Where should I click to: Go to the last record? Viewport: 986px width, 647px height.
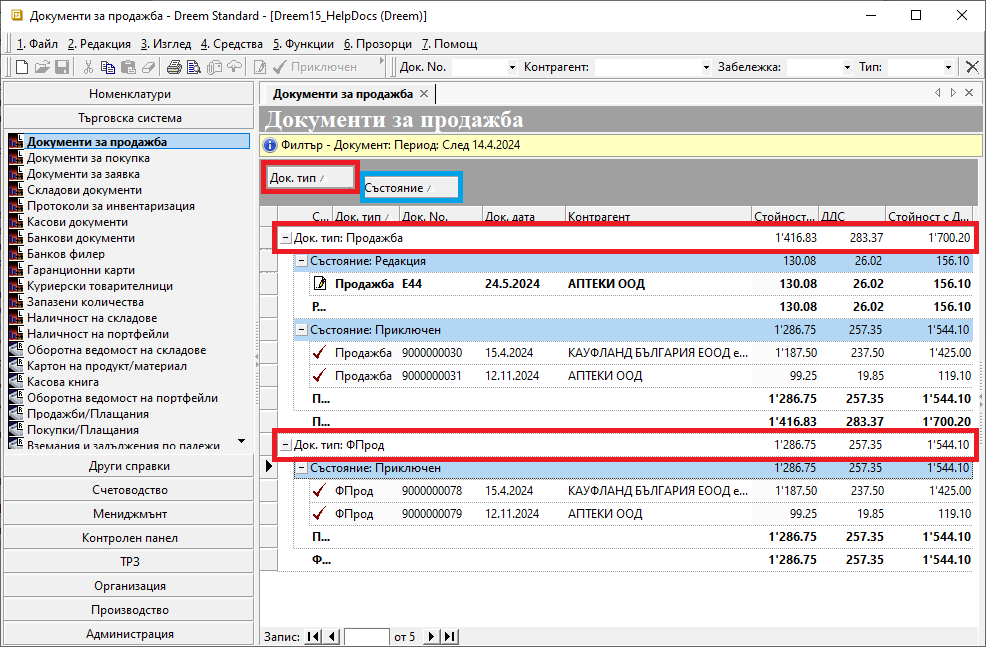coord(449,637)
